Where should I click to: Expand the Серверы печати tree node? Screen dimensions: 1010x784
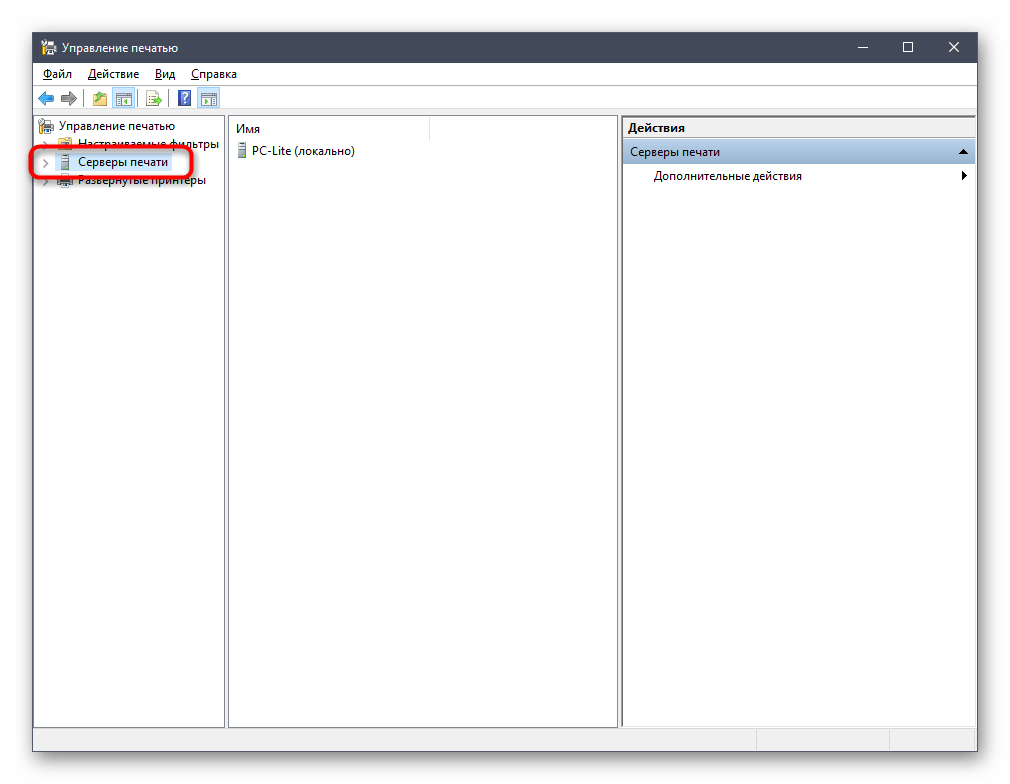pyautogui.click(x=45, y=163)
